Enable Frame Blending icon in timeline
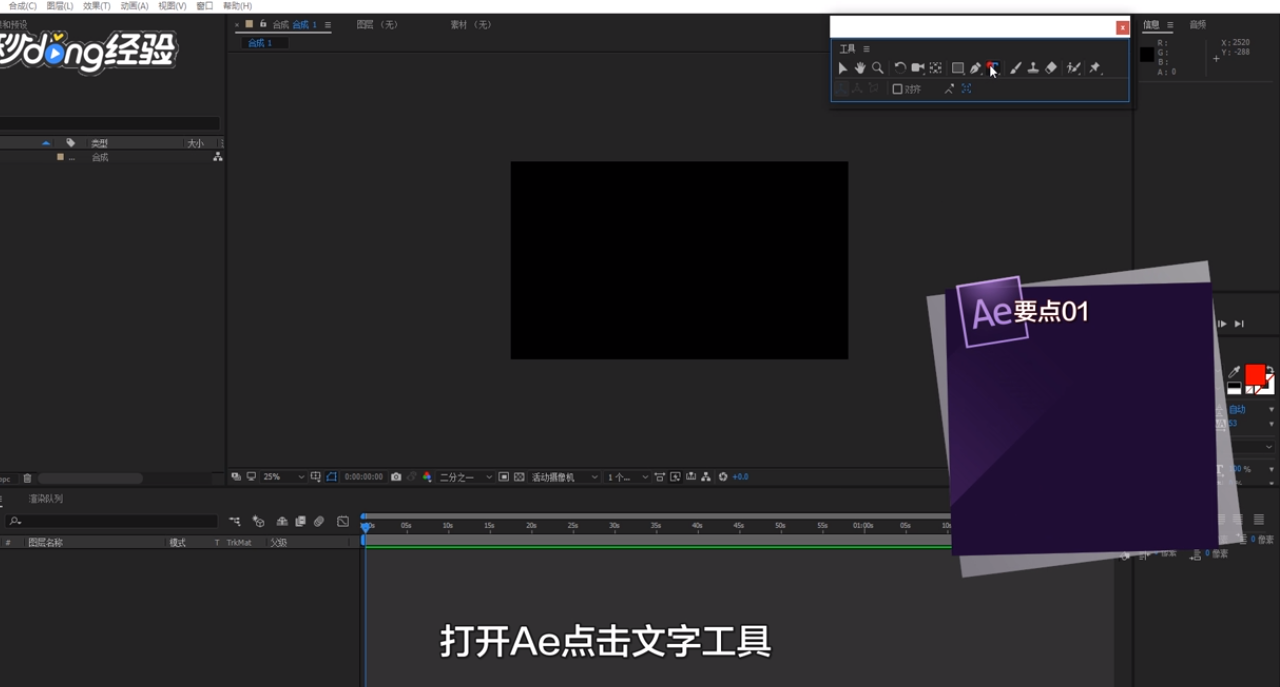The width and height of the screenshot is (1280, 687). (x=300, y=521)
